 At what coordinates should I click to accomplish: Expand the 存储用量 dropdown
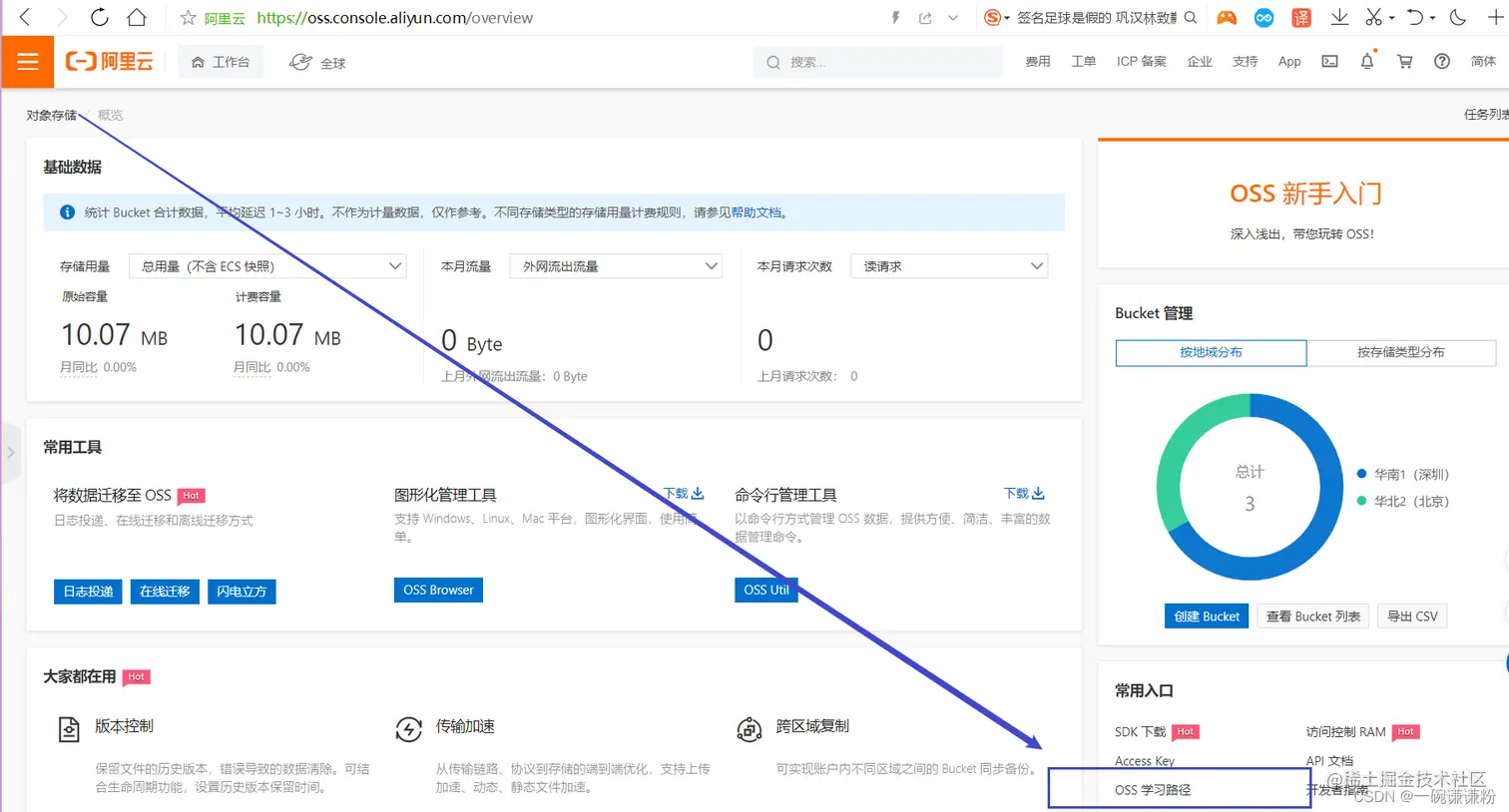point(267,266)
